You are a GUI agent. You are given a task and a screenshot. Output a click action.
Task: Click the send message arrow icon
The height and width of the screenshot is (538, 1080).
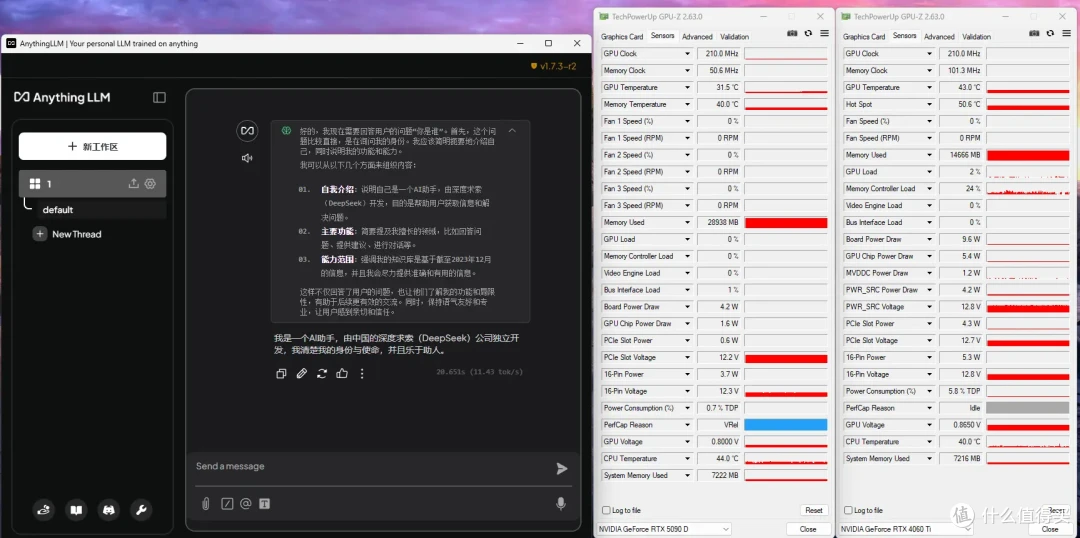[562, 468]
